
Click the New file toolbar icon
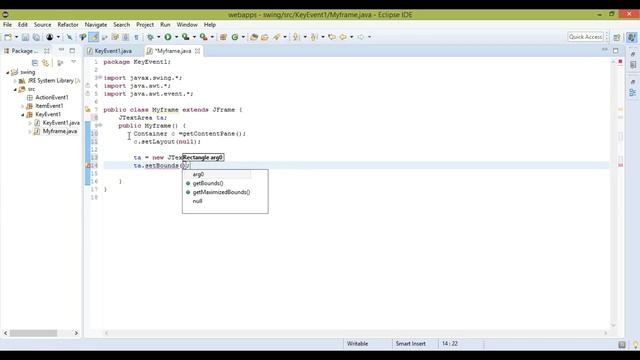8,37
